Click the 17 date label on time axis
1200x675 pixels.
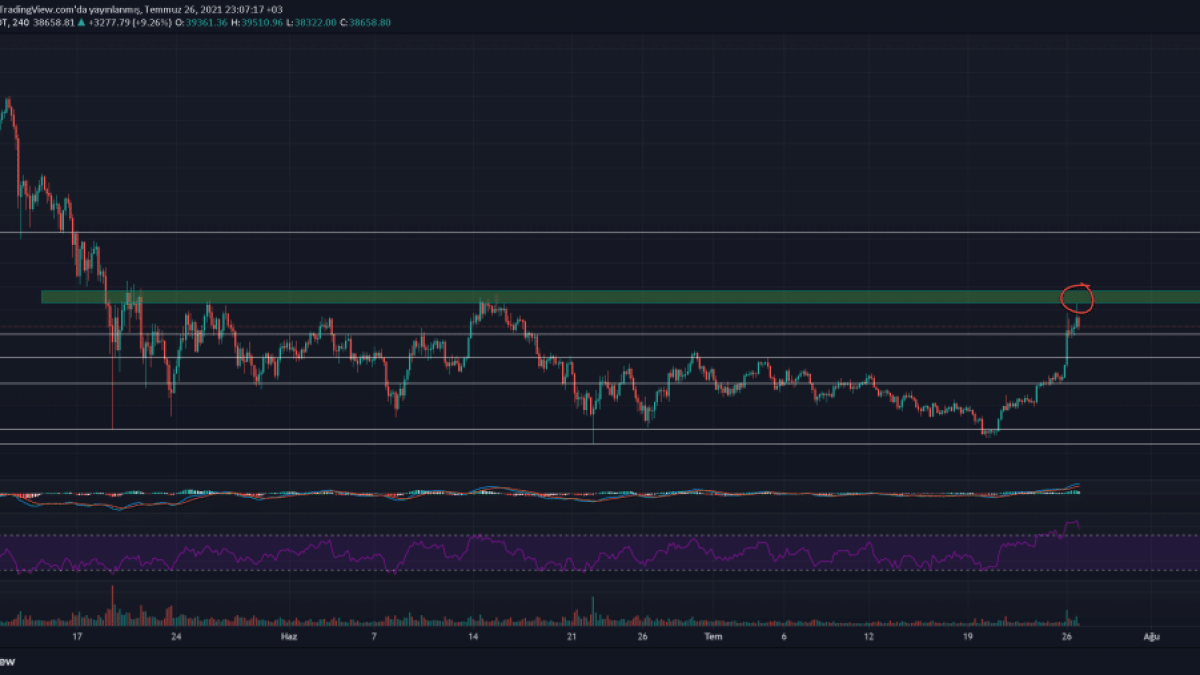coord(77,636)
